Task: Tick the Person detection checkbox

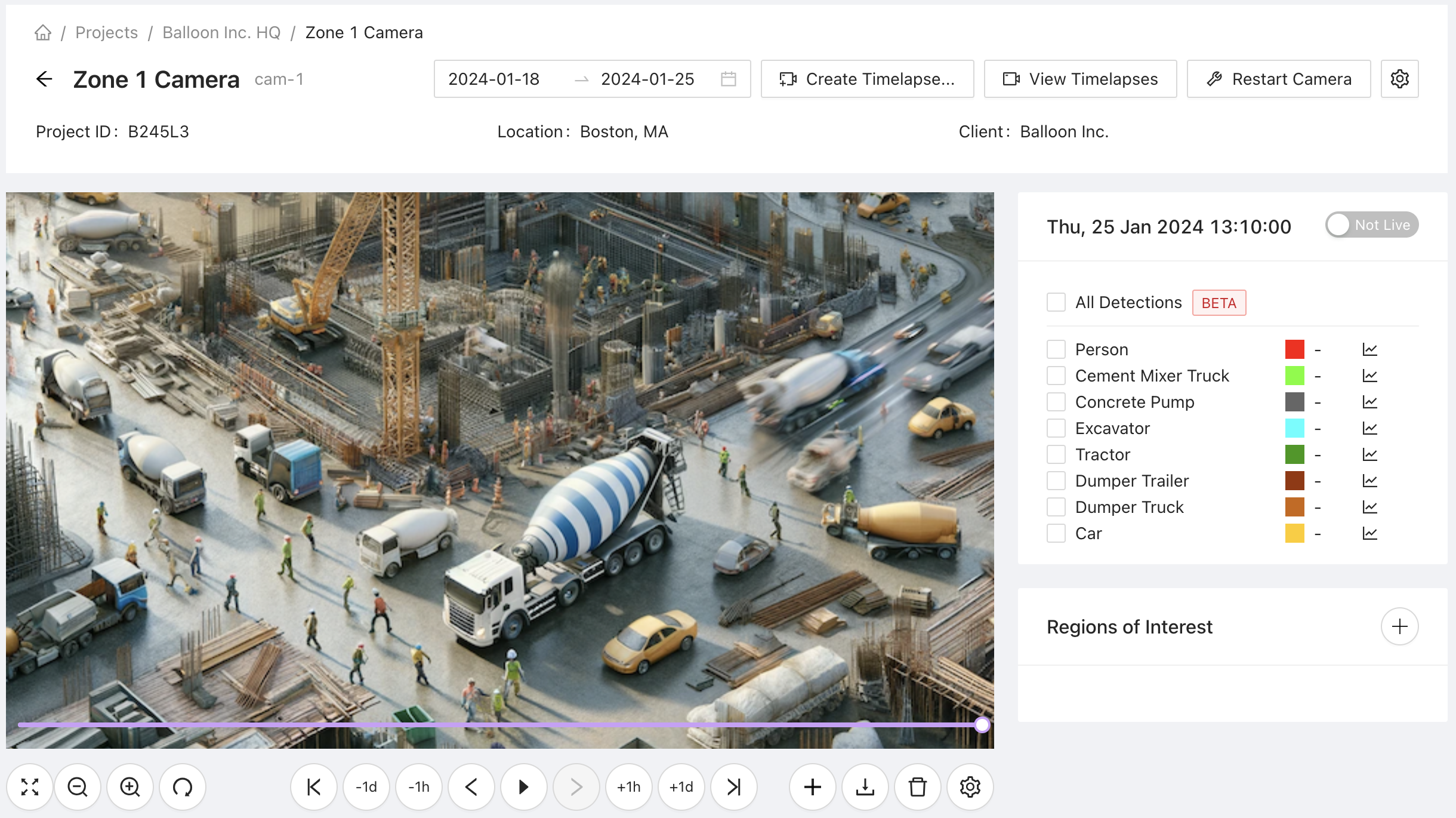Action: pos(1056,349)
